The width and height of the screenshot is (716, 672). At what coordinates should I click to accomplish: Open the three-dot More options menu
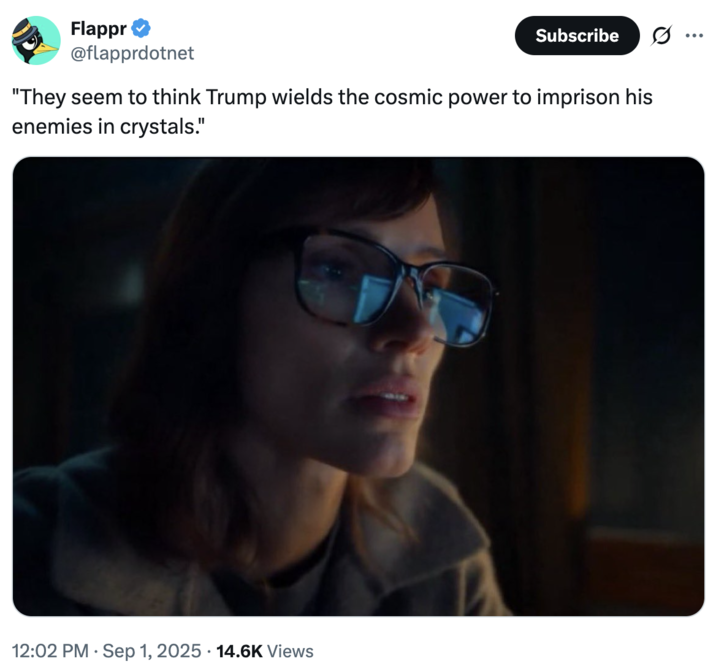click(x=694, y=35)
